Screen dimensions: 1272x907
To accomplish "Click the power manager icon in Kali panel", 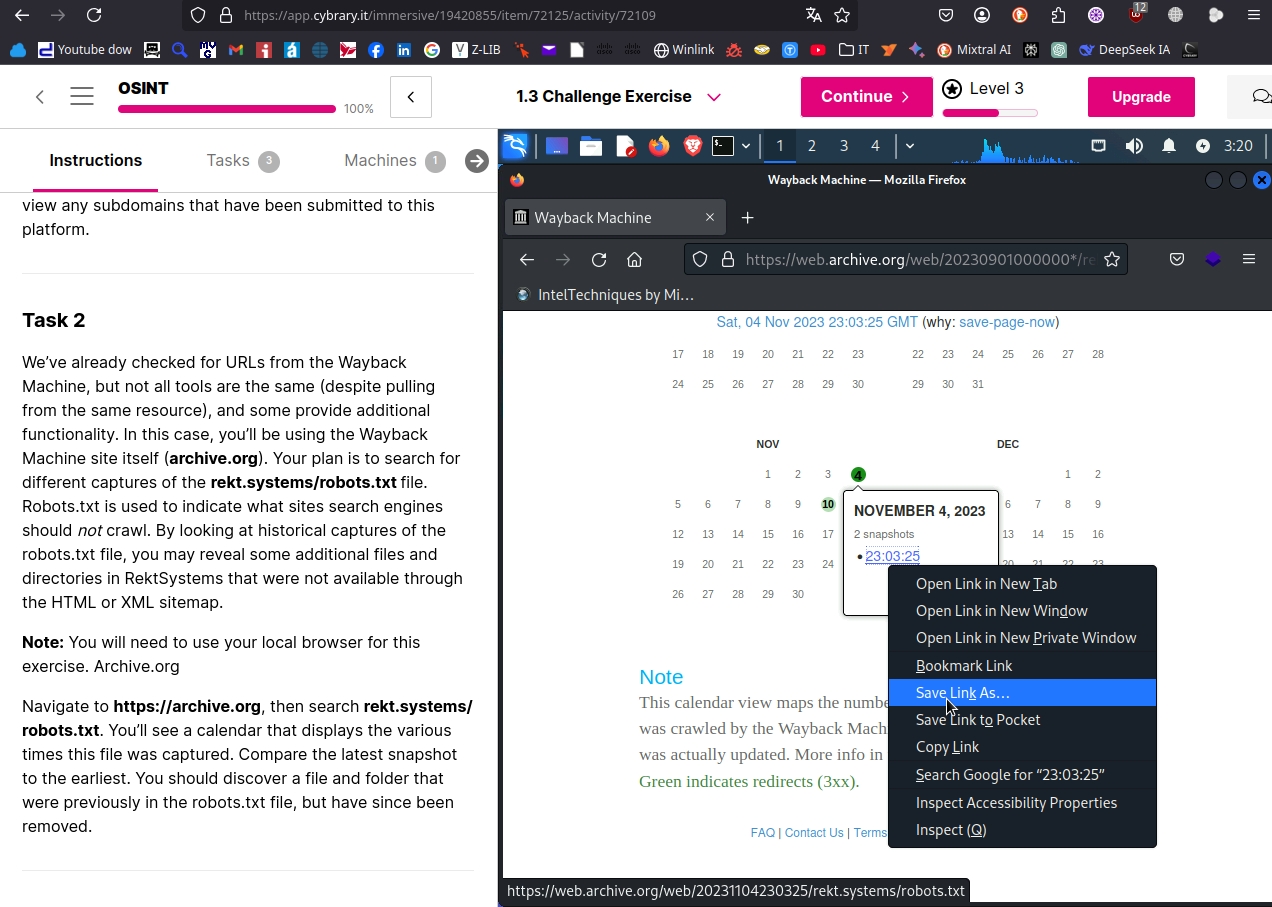I will pyautogui.click(x=1203, y=146).
